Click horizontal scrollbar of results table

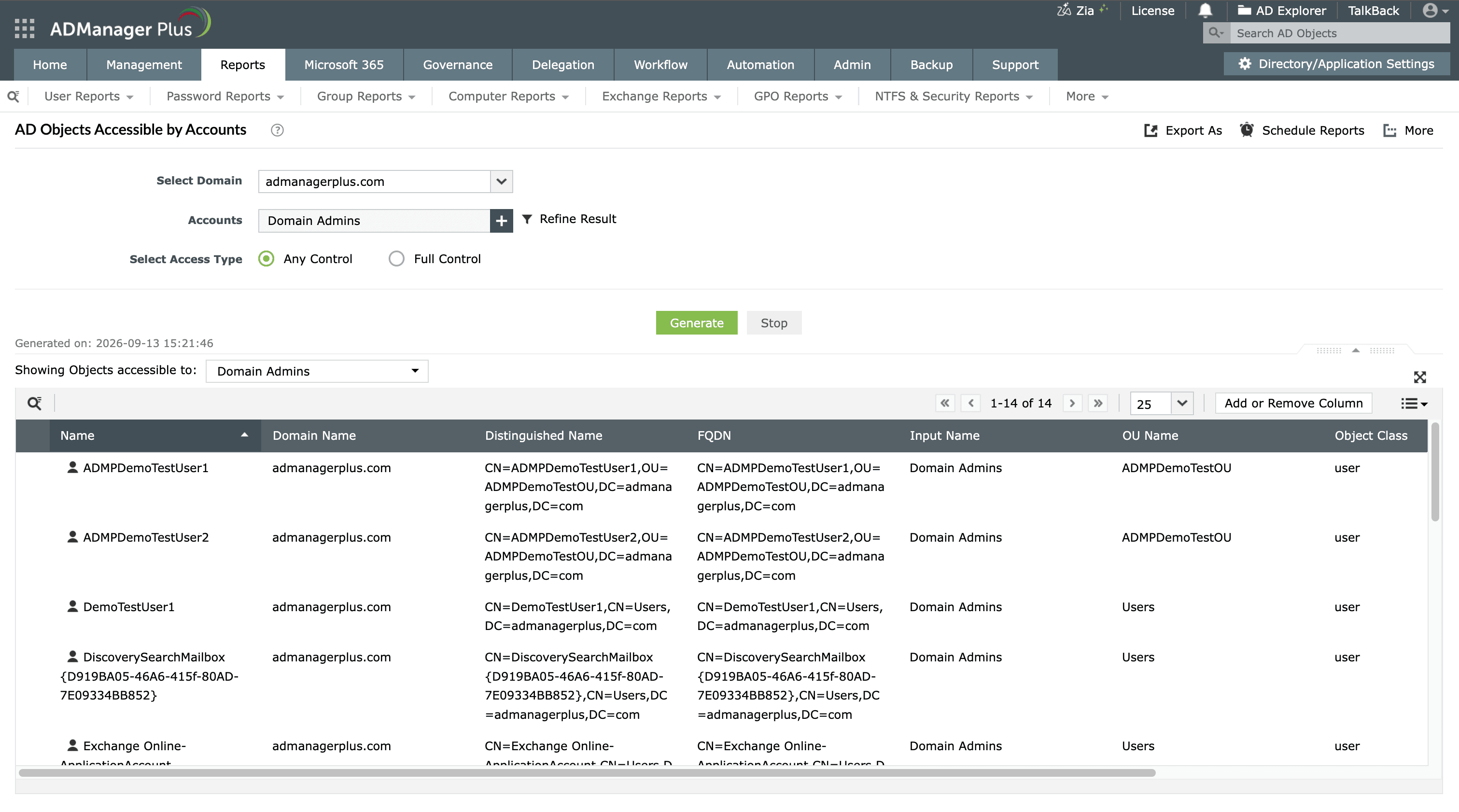(587, 773)
